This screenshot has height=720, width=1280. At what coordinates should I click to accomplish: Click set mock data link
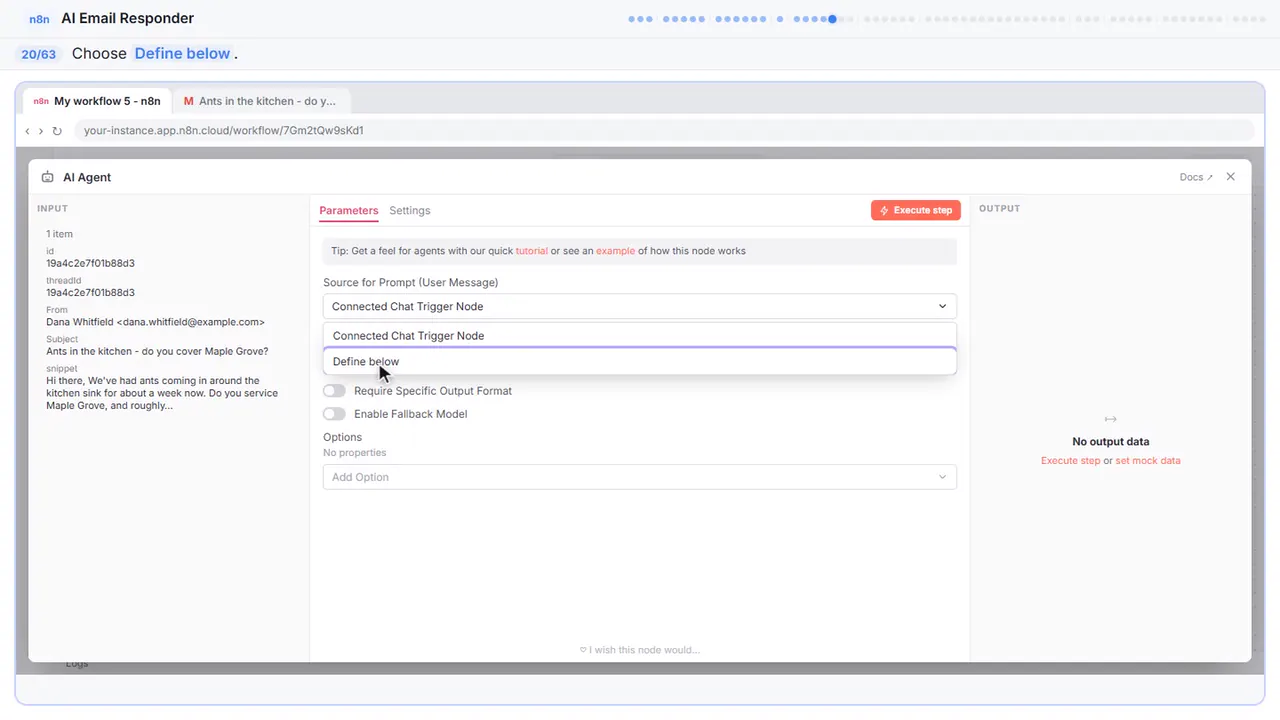(1148, 461)
